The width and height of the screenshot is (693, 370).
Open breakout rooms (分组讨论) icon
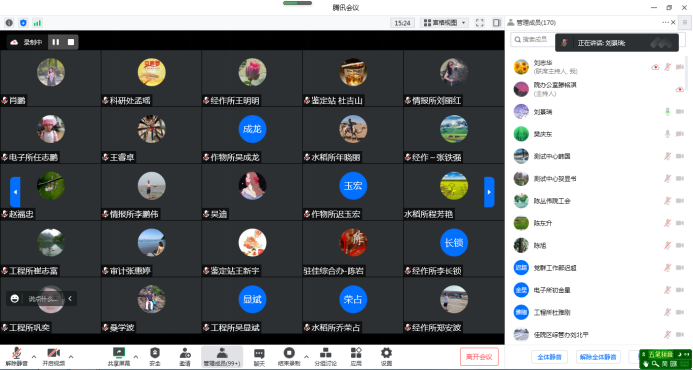pos(326,352)
